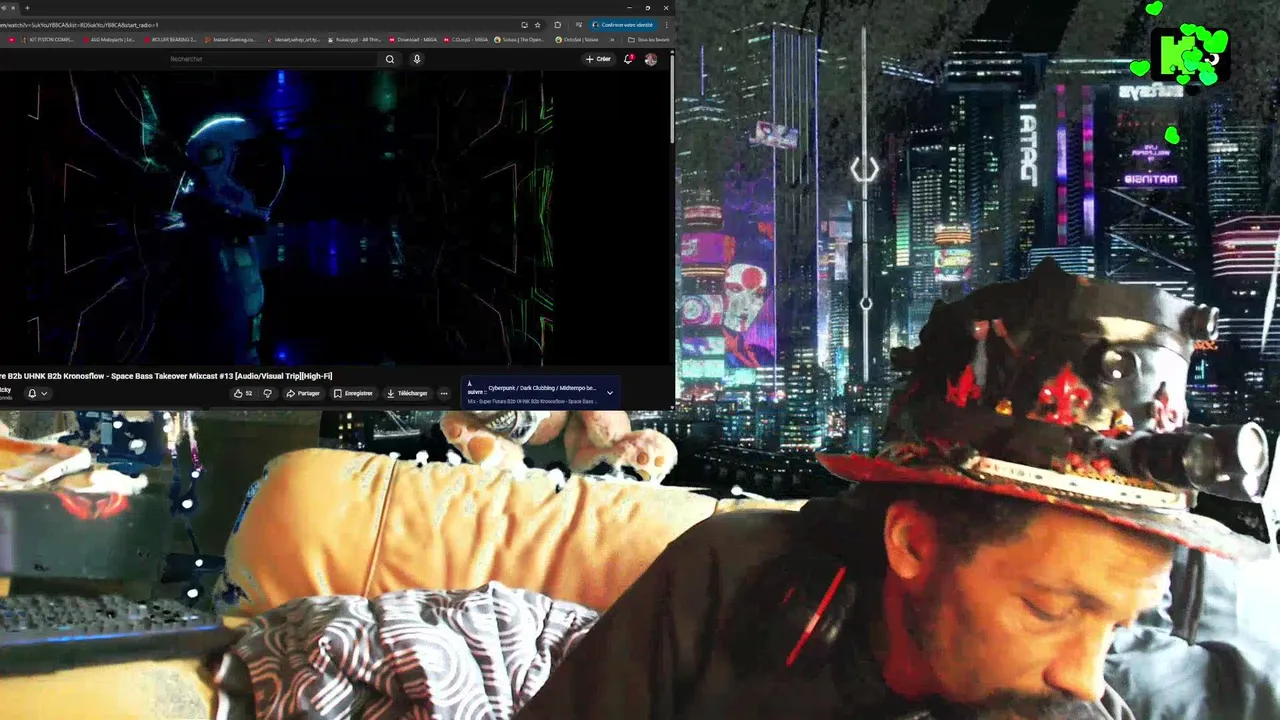Open the browser three-dot menu
Viewport: 1280px width, 720px height.
[x=667, y=25]
